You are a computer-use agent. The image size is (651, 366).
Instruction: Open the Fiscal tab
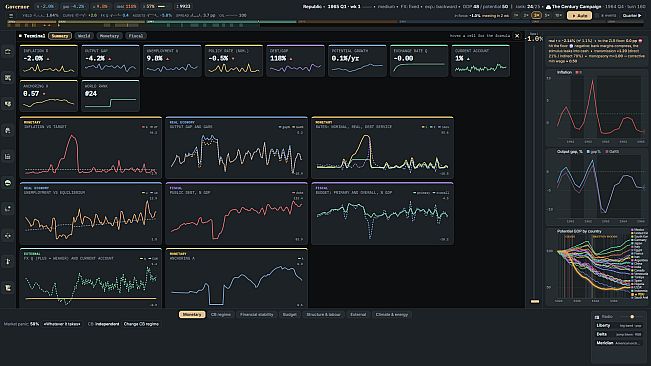tap(136, 36)
